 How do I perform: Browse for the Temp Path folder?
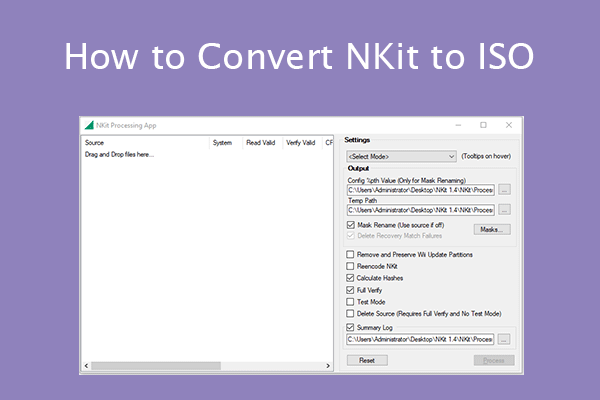pos(504,210)
